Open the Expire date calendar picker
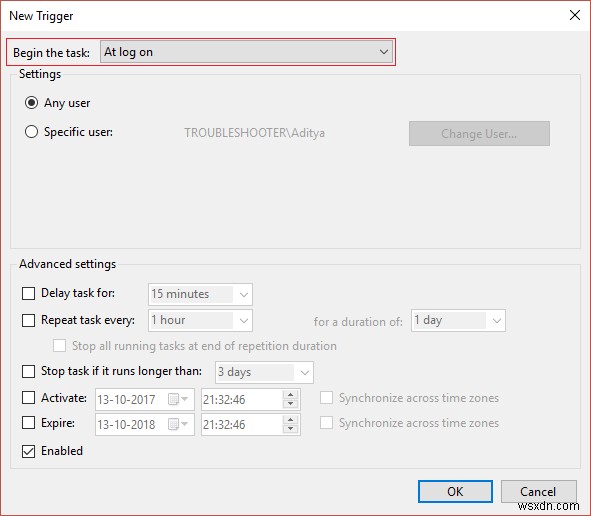Image resolution: width=591 pixels, height=516 pixels. pos(178,424)
